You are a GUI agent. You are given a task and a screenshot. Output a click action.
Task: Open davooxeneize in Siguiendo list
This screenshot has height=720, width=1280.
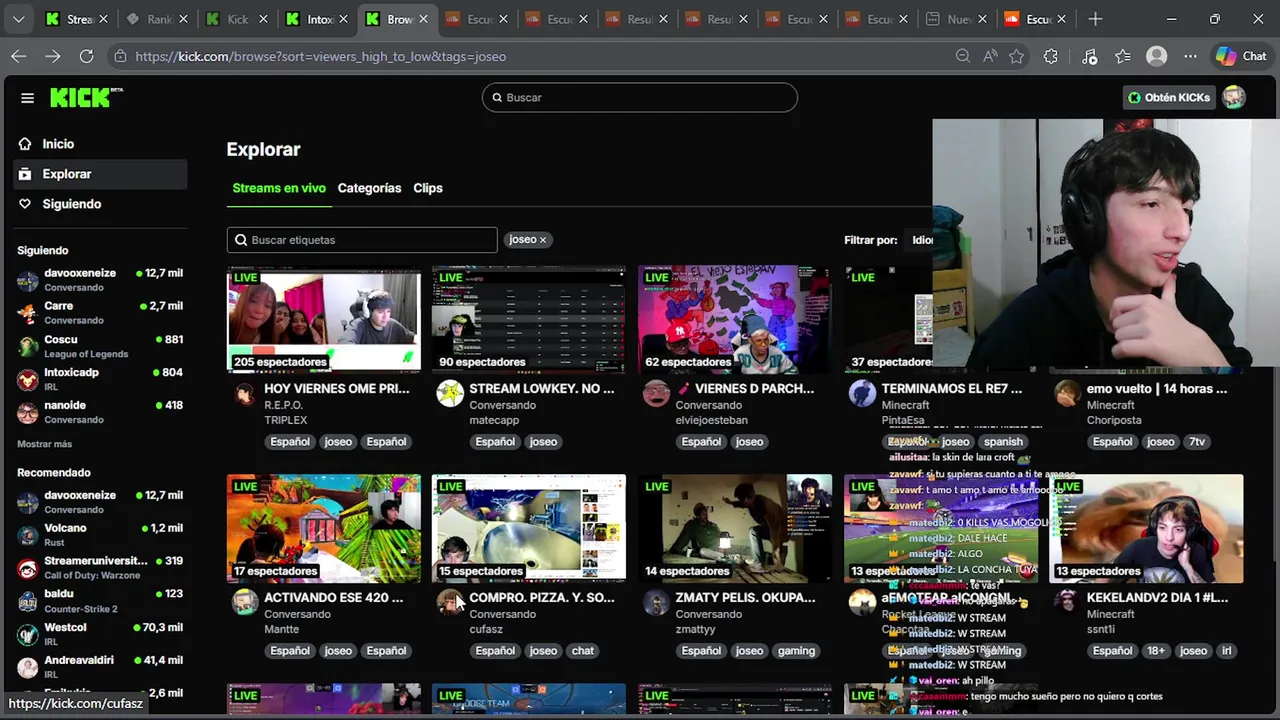100,280
